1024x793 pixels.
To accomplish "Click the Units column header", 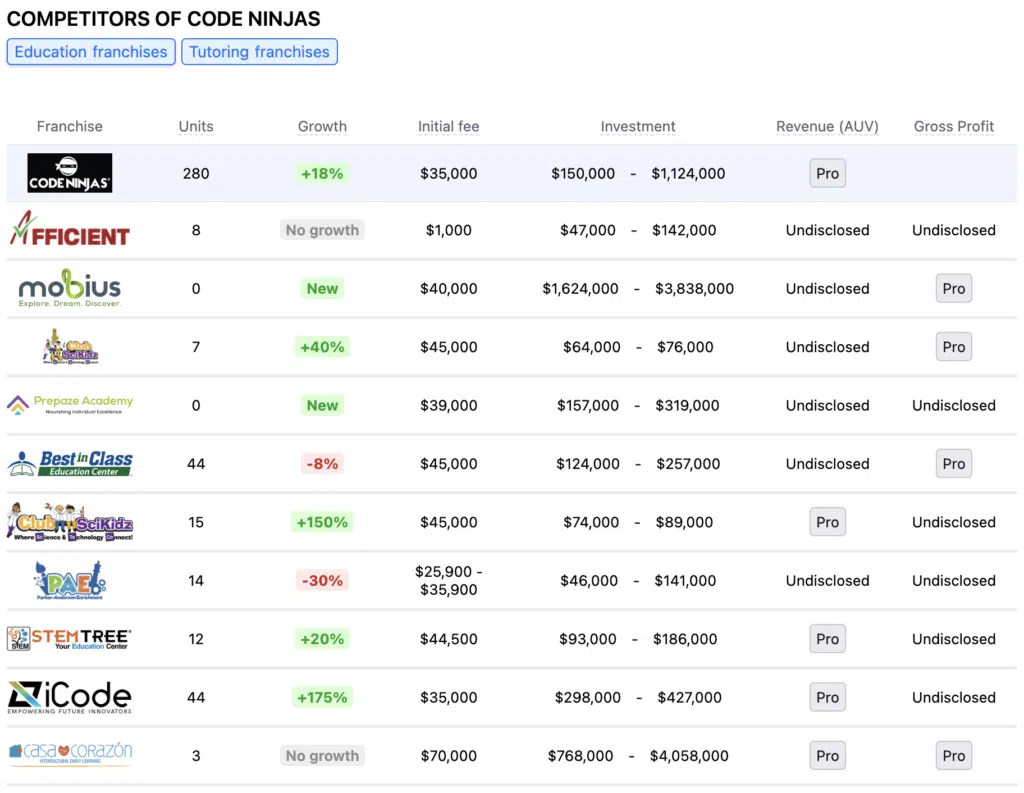I will (x=196, y=126).
